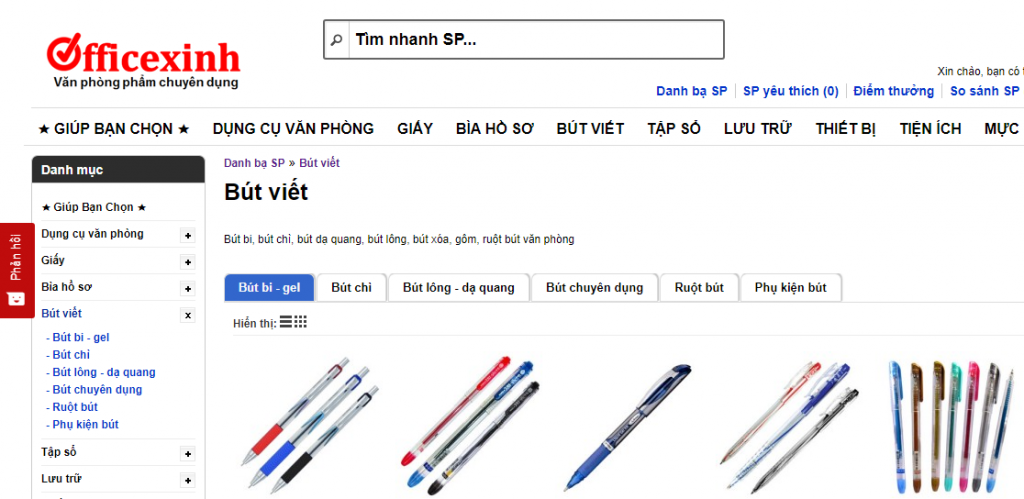Switch to grid view display icon

tap(301, 322)
